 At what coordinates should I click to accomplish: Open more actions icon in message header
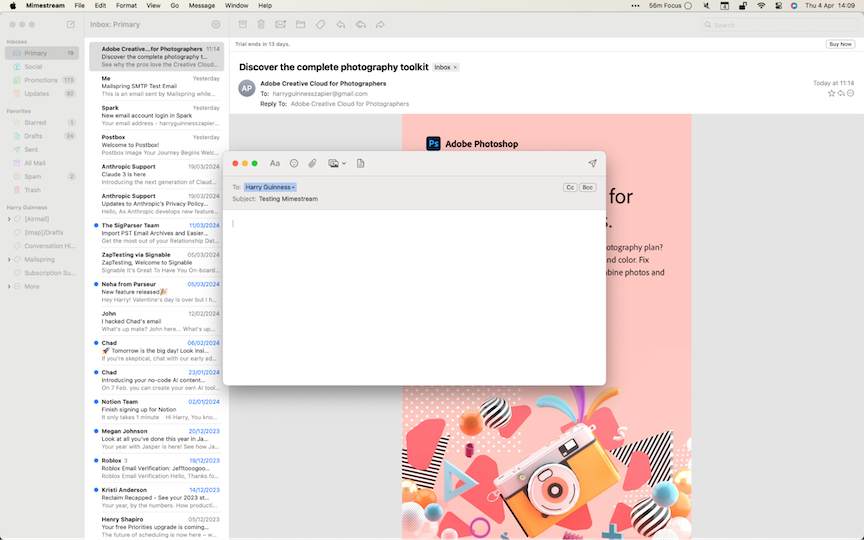(850, 93)
